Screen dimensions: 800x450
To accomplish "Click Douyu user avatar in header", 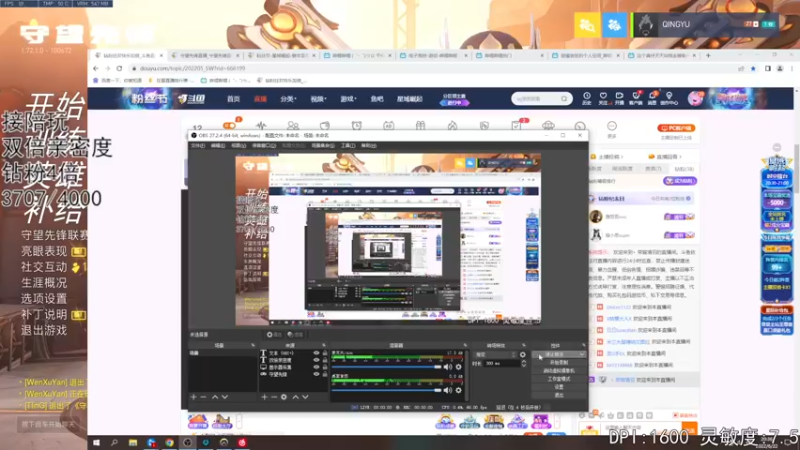I will (695, 98).
